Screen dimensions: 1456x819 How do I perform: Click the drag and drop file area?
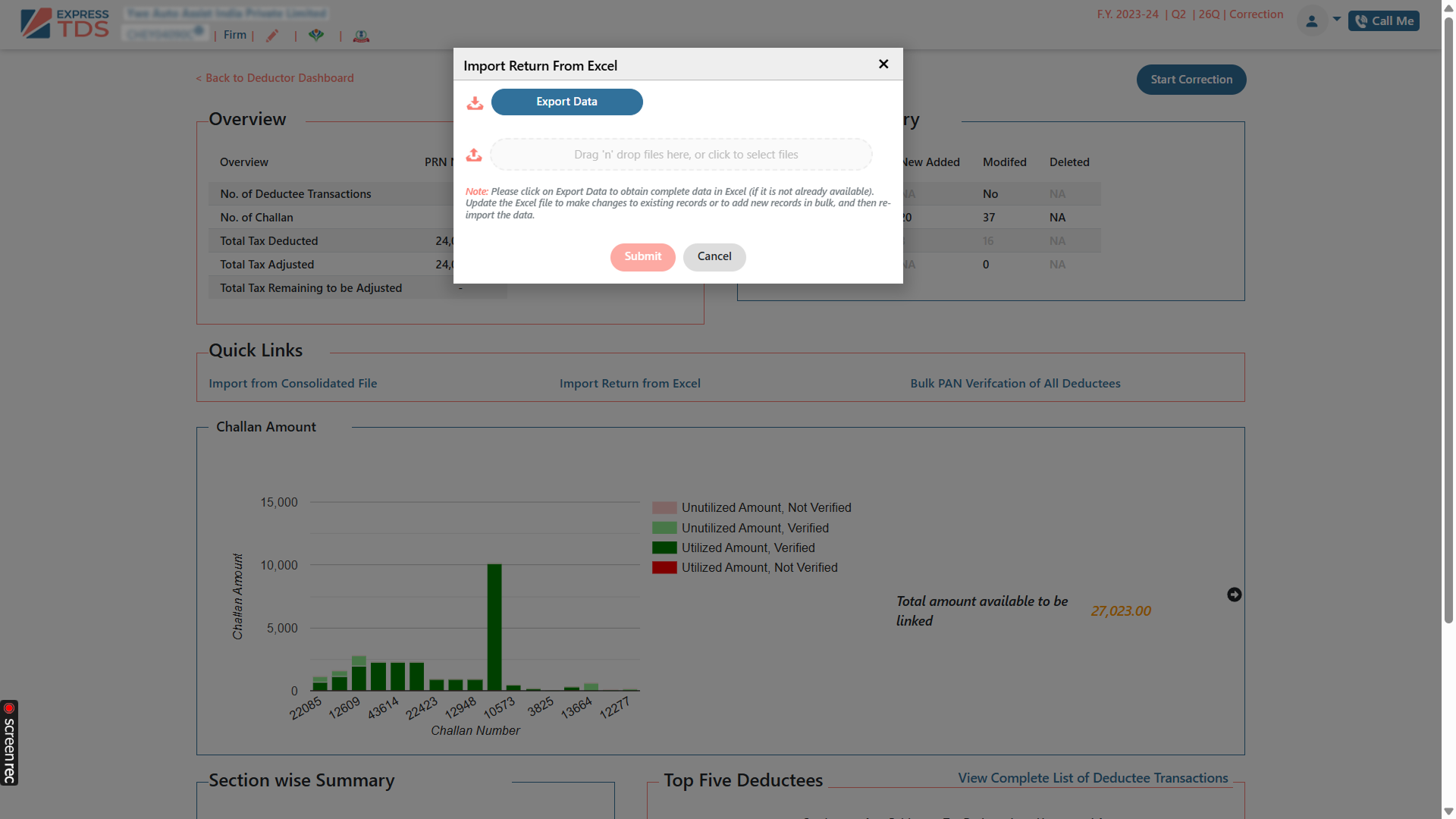click(681, 154)
